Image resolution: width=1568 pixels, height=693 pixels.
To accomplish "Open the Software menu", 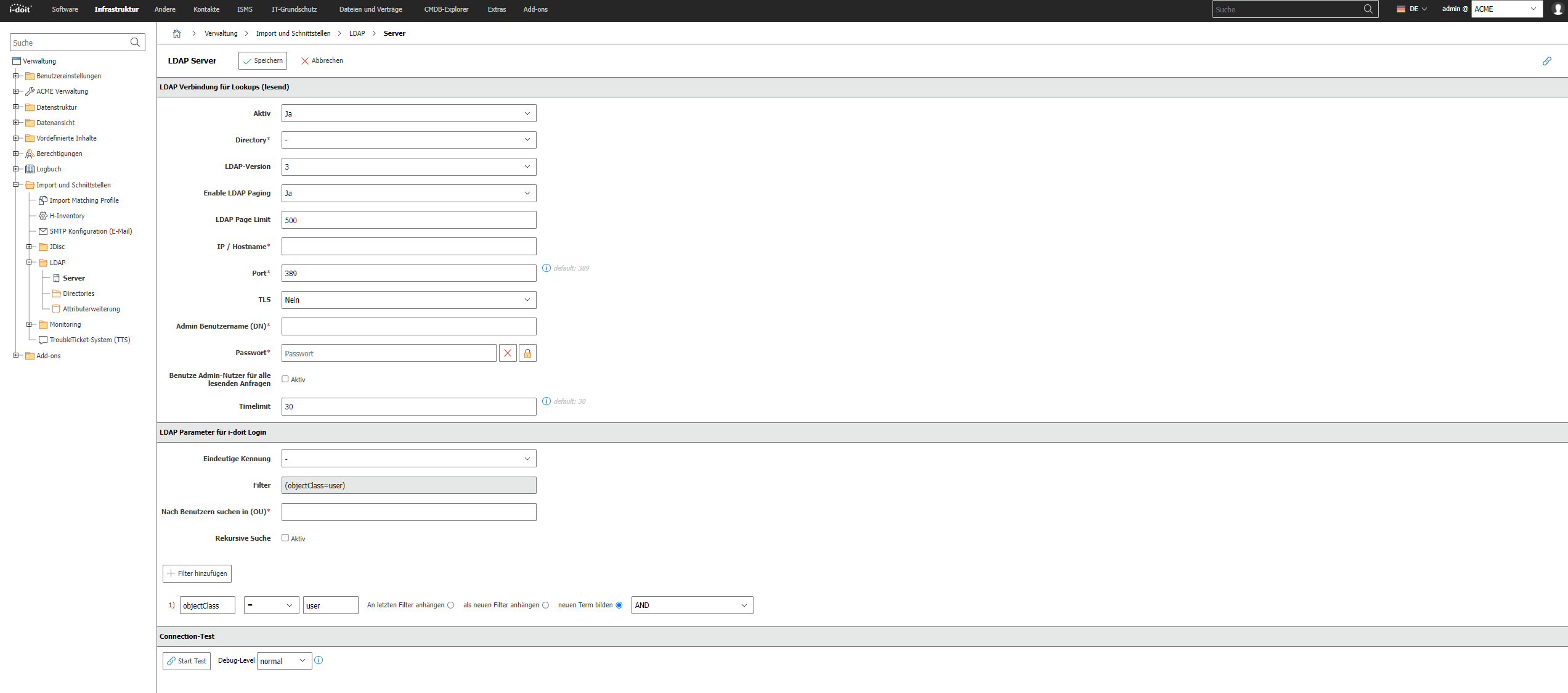I will [65, 9].
